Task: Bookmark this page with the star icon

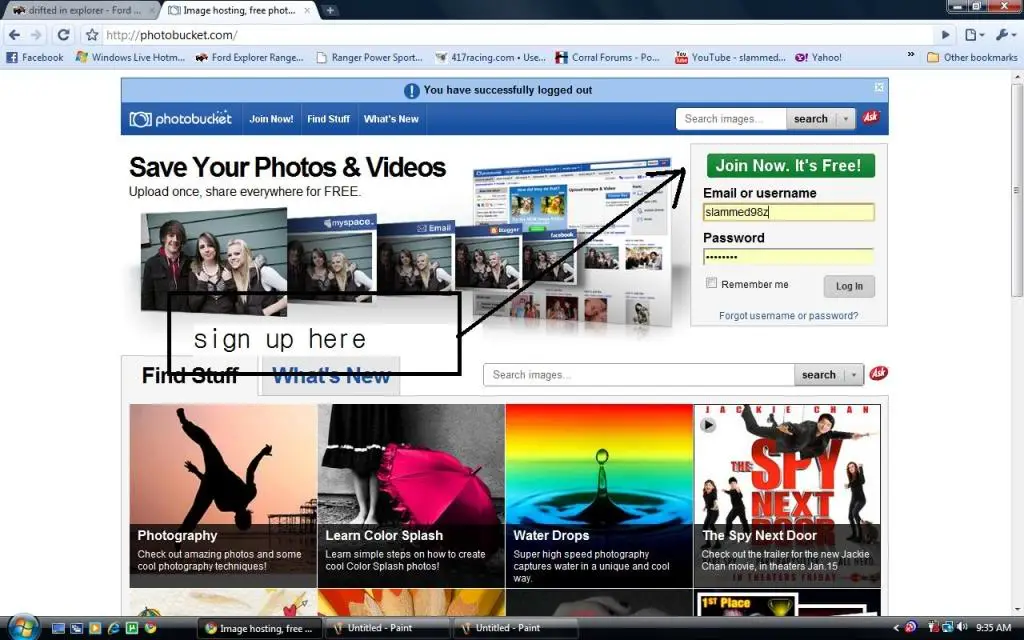Action: (x=92, y=35)
